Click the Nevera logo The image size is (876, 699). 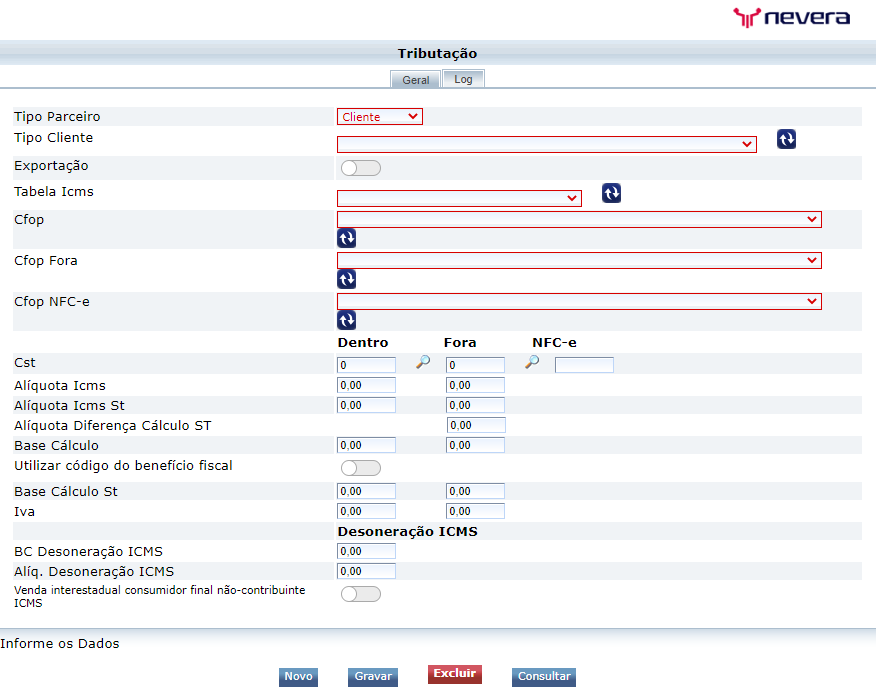[x=792, y=17]
